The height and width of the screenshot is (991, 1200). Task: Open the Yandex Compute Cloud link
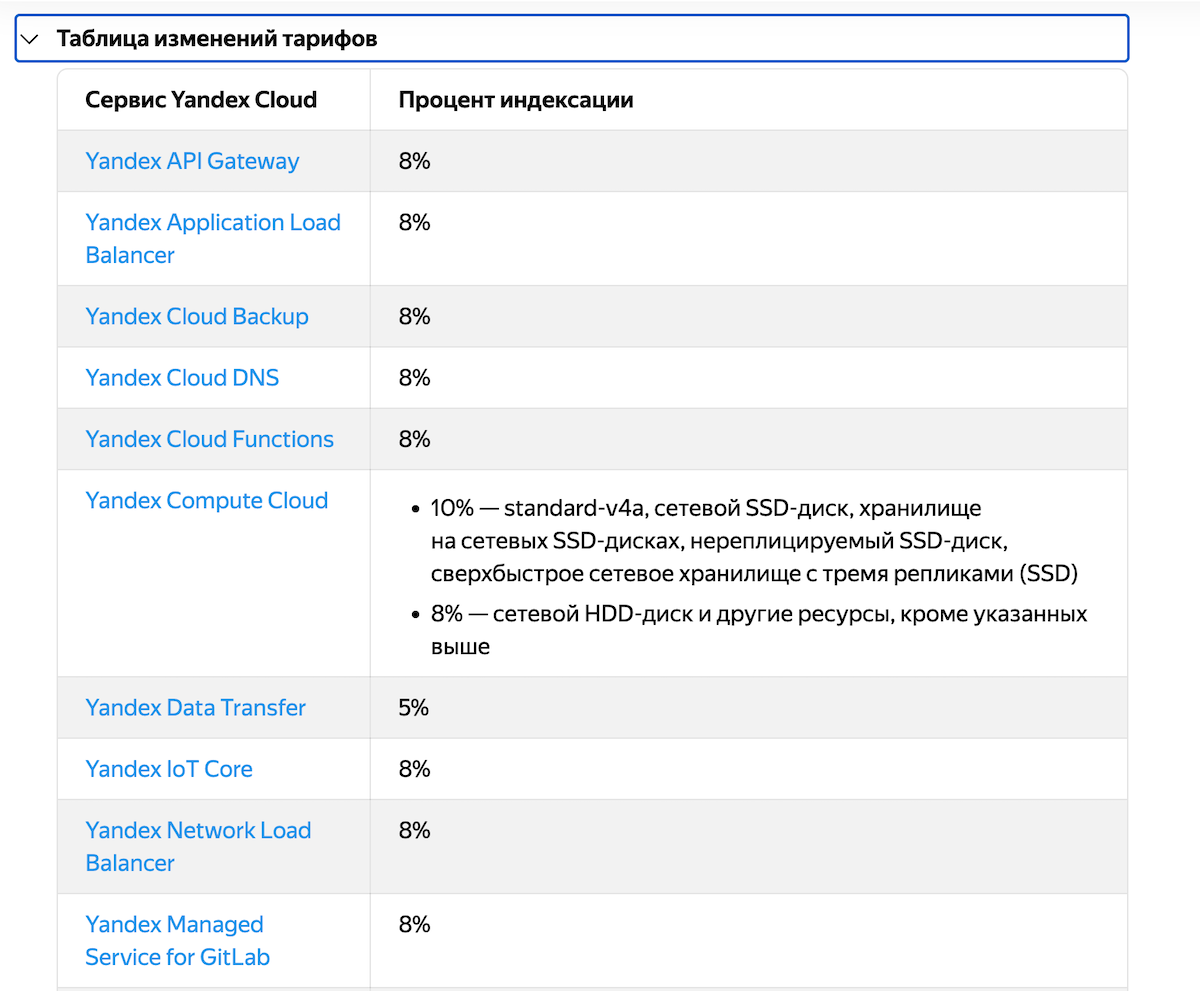pos(207,500)
